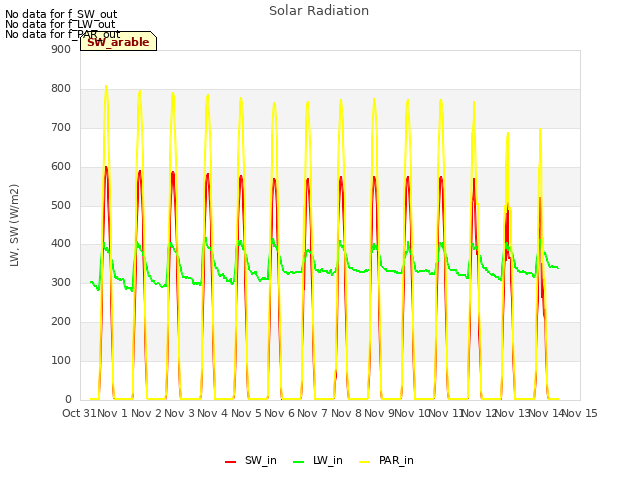Click the 'No data for f_PAR_out' message
Viewport: 640px width, 480px height.
62,34
